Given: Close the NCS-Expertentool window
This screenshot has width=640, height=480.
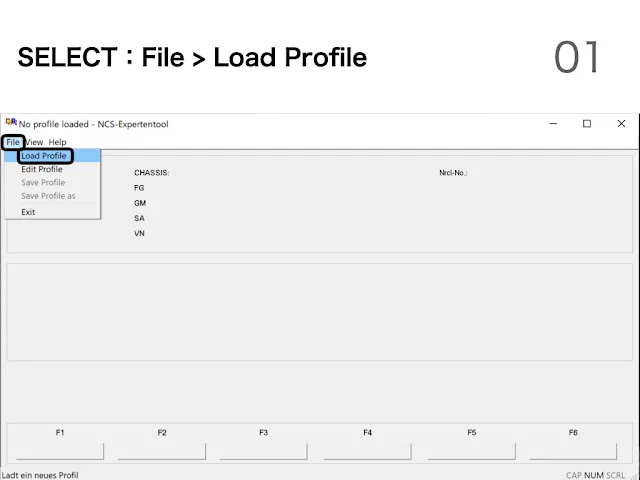Looking at the screenshot, I should (x=621, y=123).
